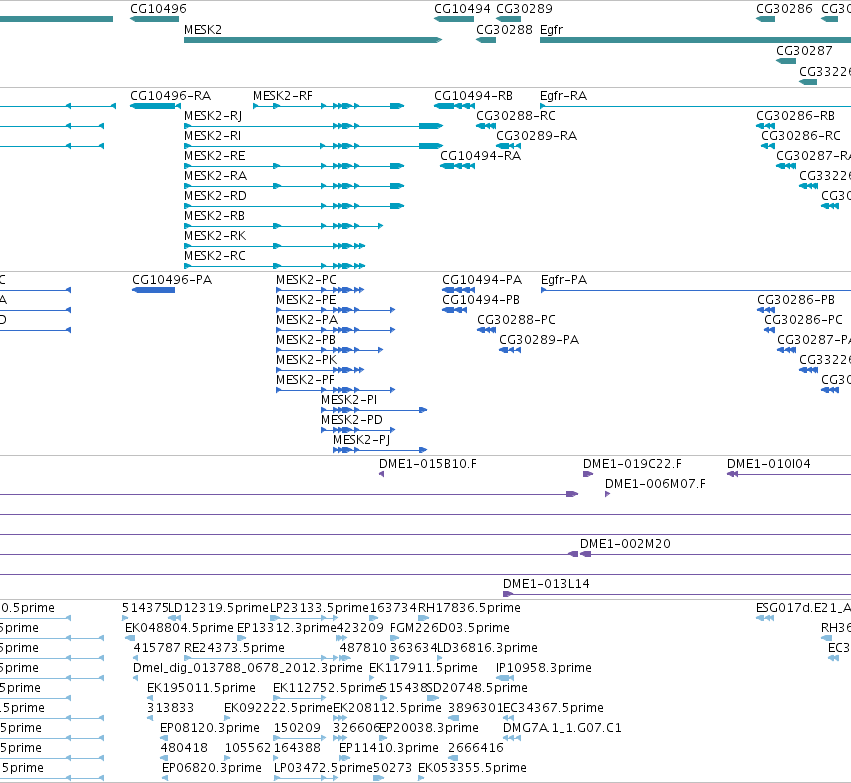851x783 pixels.
Task: Click protein CG10496-PA label
Action: (x=172, y=280)
